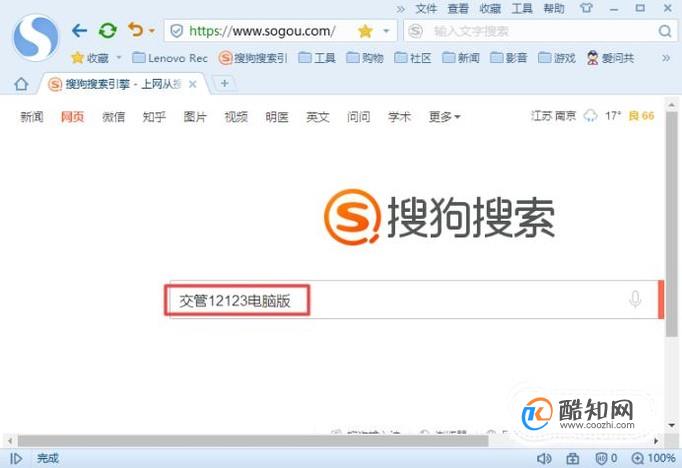Go back with the blue arrow

coord(79,31)
